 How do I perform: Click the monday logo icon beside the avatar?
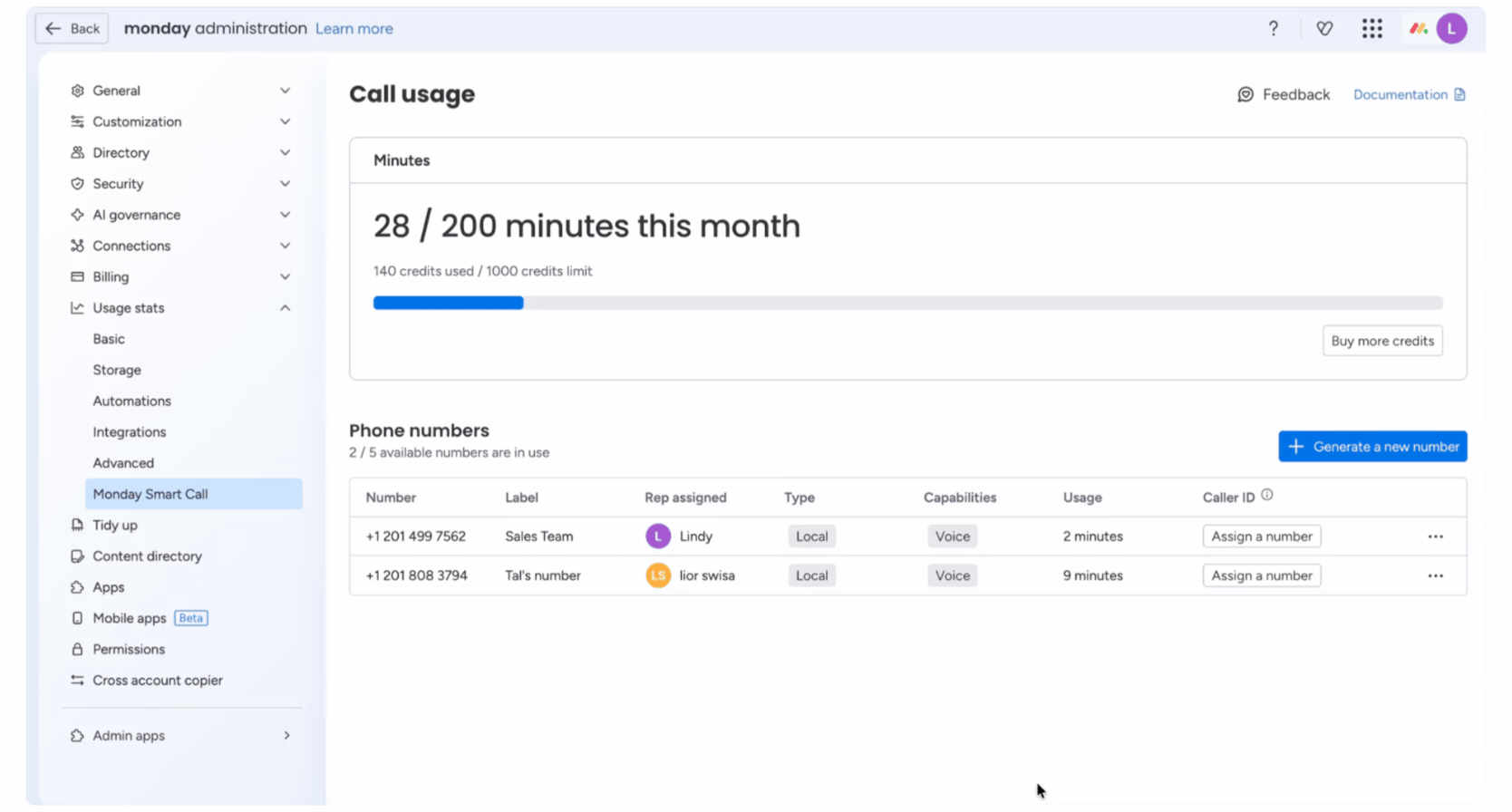pyautogui.click(x=1419, y=29)
